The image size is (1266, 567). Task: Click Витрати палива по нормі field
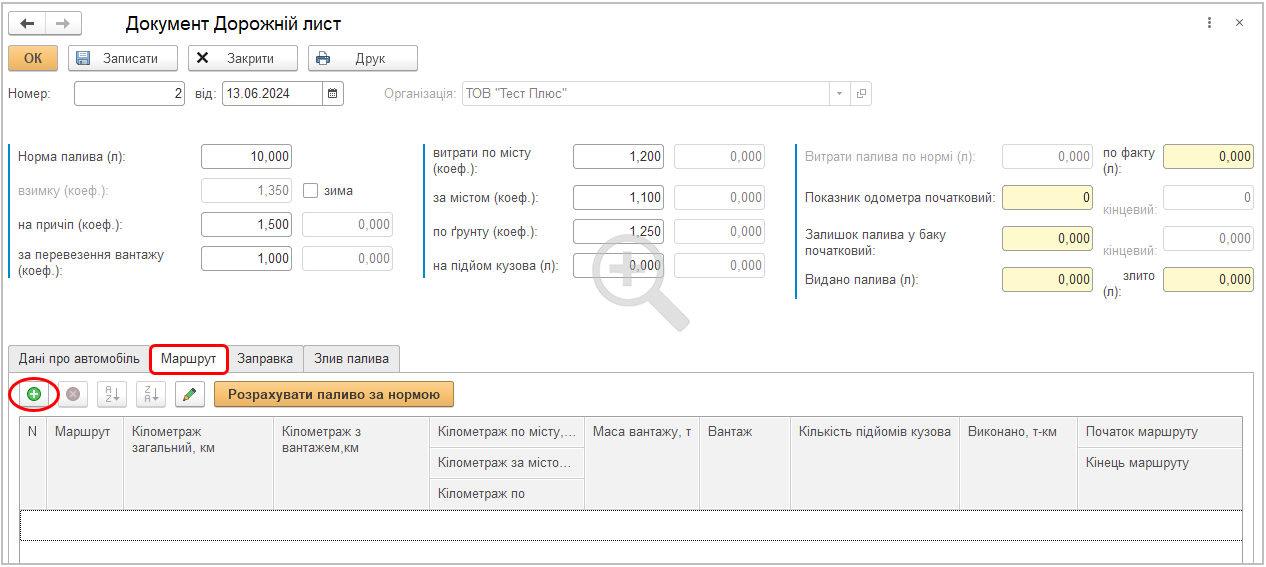(1048, 156)
